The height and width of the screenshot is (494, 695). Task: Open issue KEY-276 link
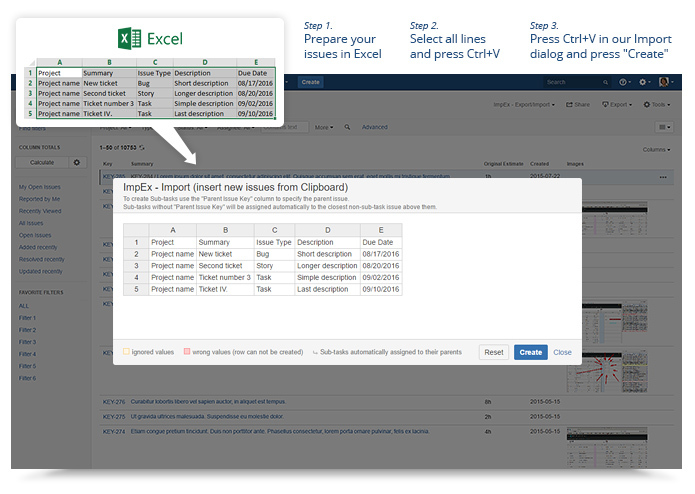(x=114, y=402)
